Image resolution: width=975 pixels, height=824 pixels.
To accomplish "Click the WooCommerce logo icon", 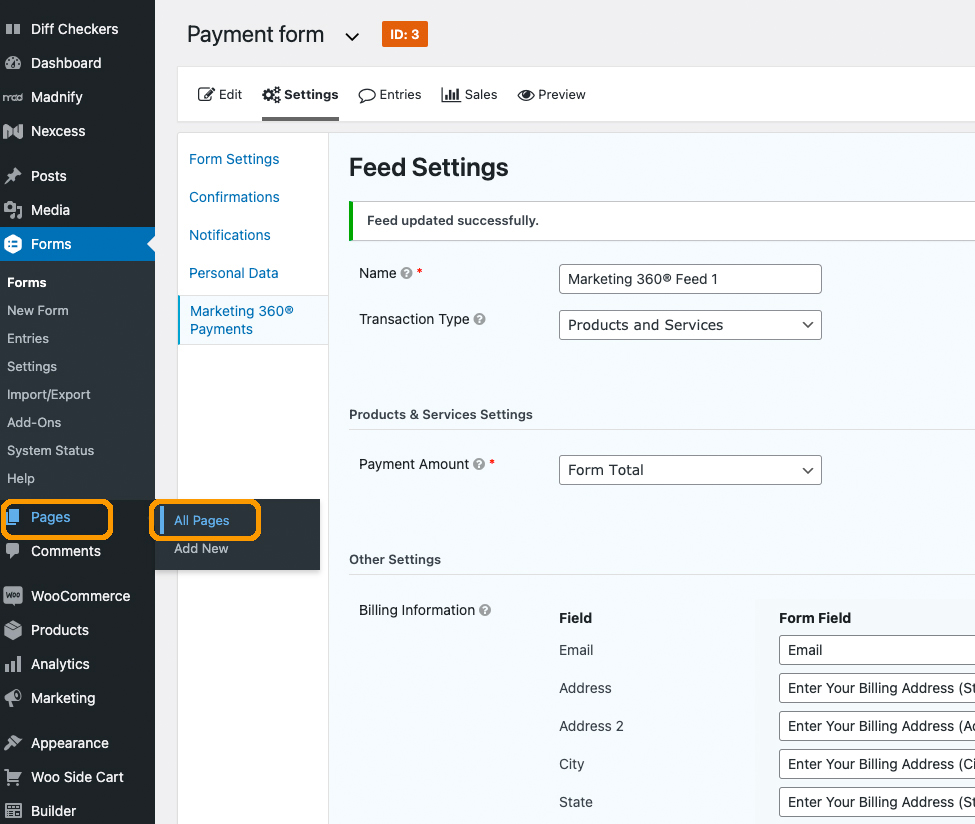I will [x=13, y=596].
